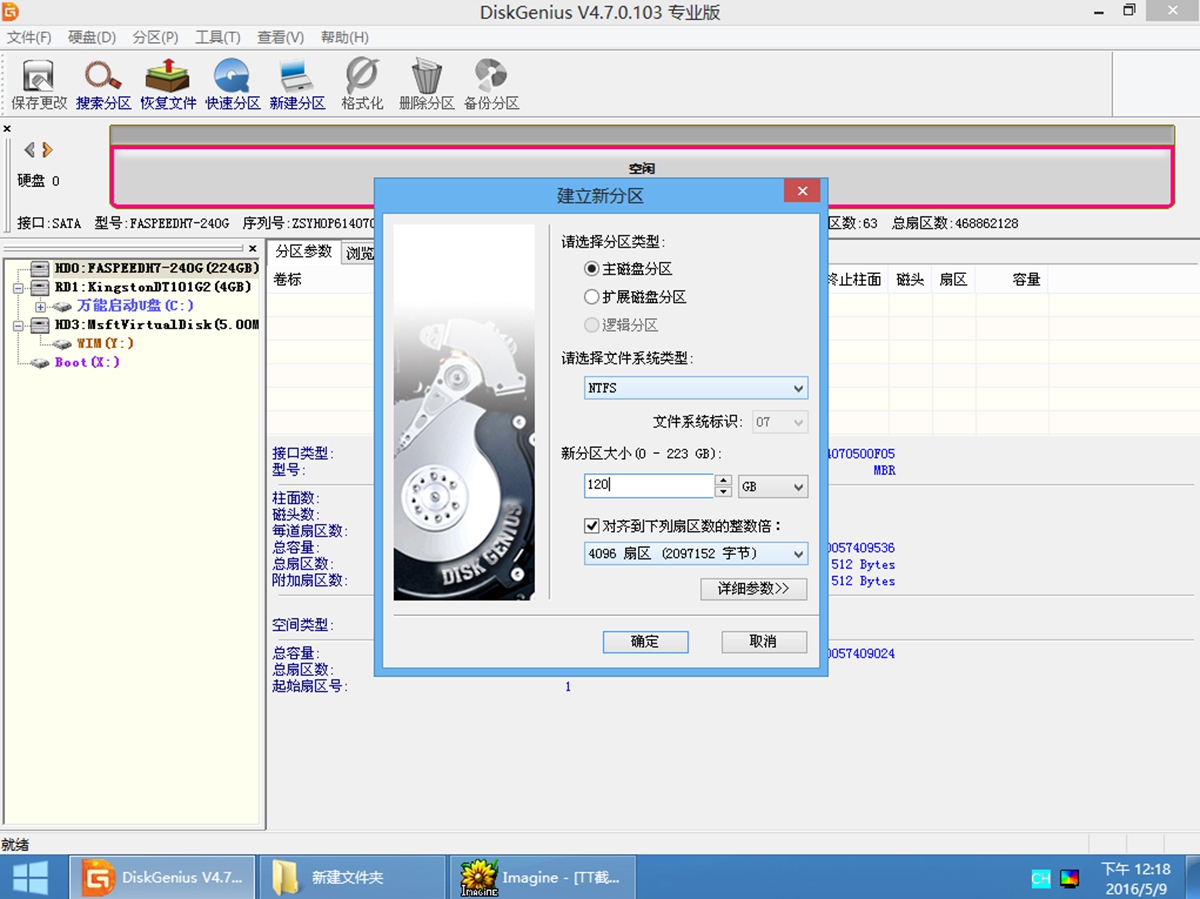The height and width of the screenshot is (899, 1200).
Task: Choose the 扩展磁盘分区 partition type
Action: tap(590, 296)
